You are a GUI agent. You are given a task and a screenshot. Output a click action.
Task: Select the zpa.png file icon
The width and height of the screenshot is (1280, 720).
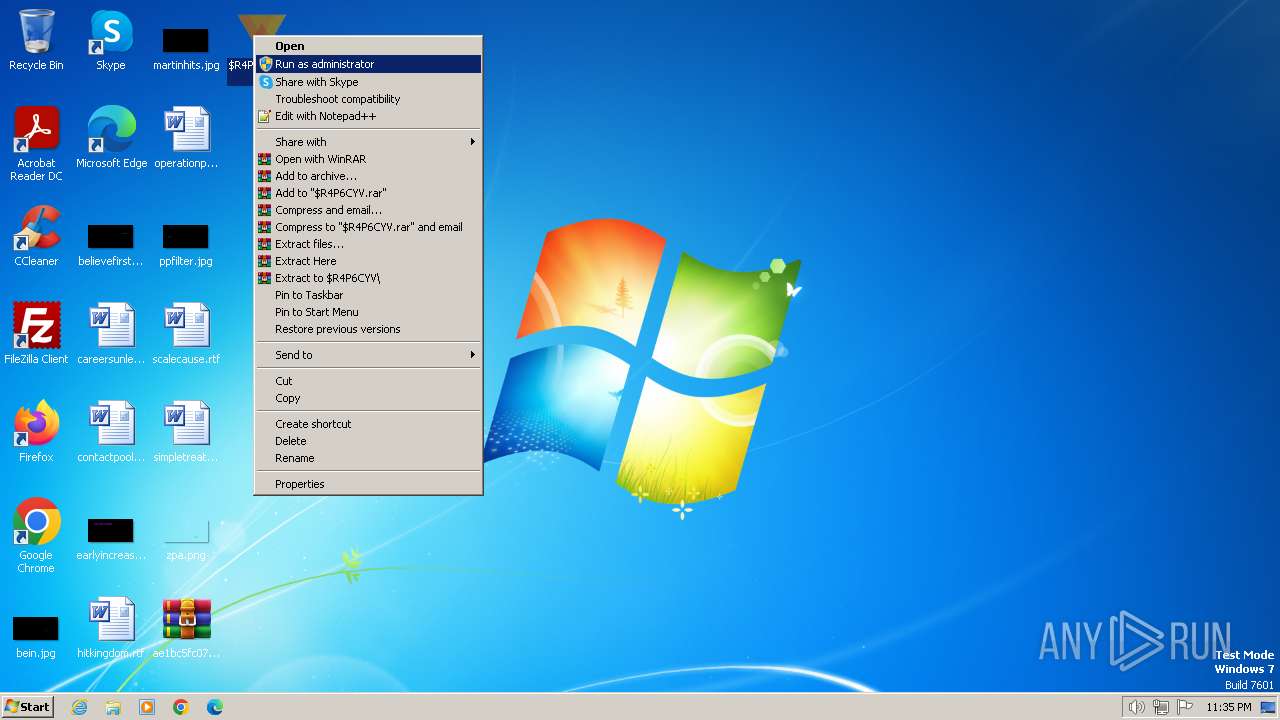click(x=186, y=538)
